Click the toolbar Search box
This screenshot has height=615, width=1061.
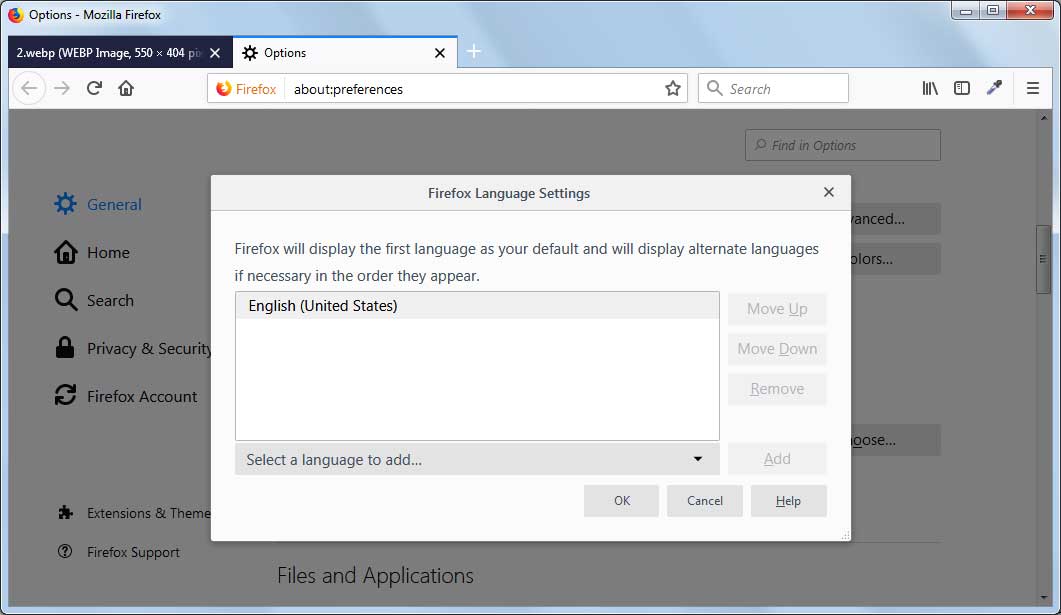pos(773,88)
